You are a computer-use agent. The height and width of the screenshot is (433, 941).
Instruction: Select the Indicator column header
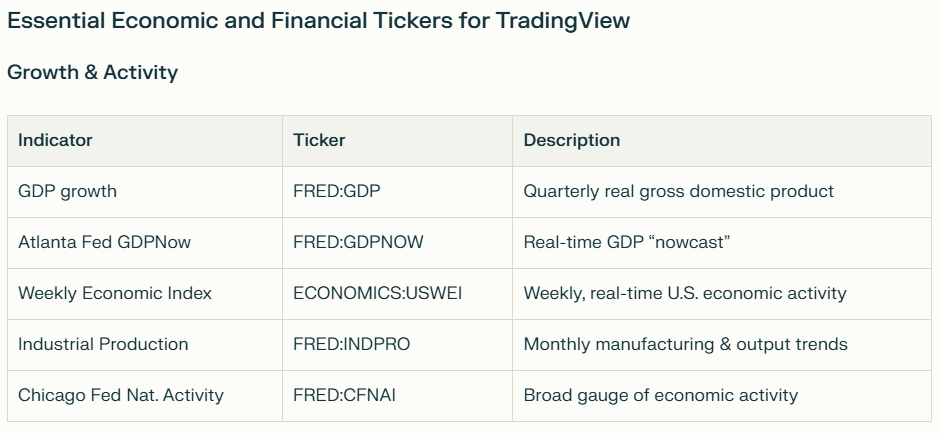(x=55, y=140)
